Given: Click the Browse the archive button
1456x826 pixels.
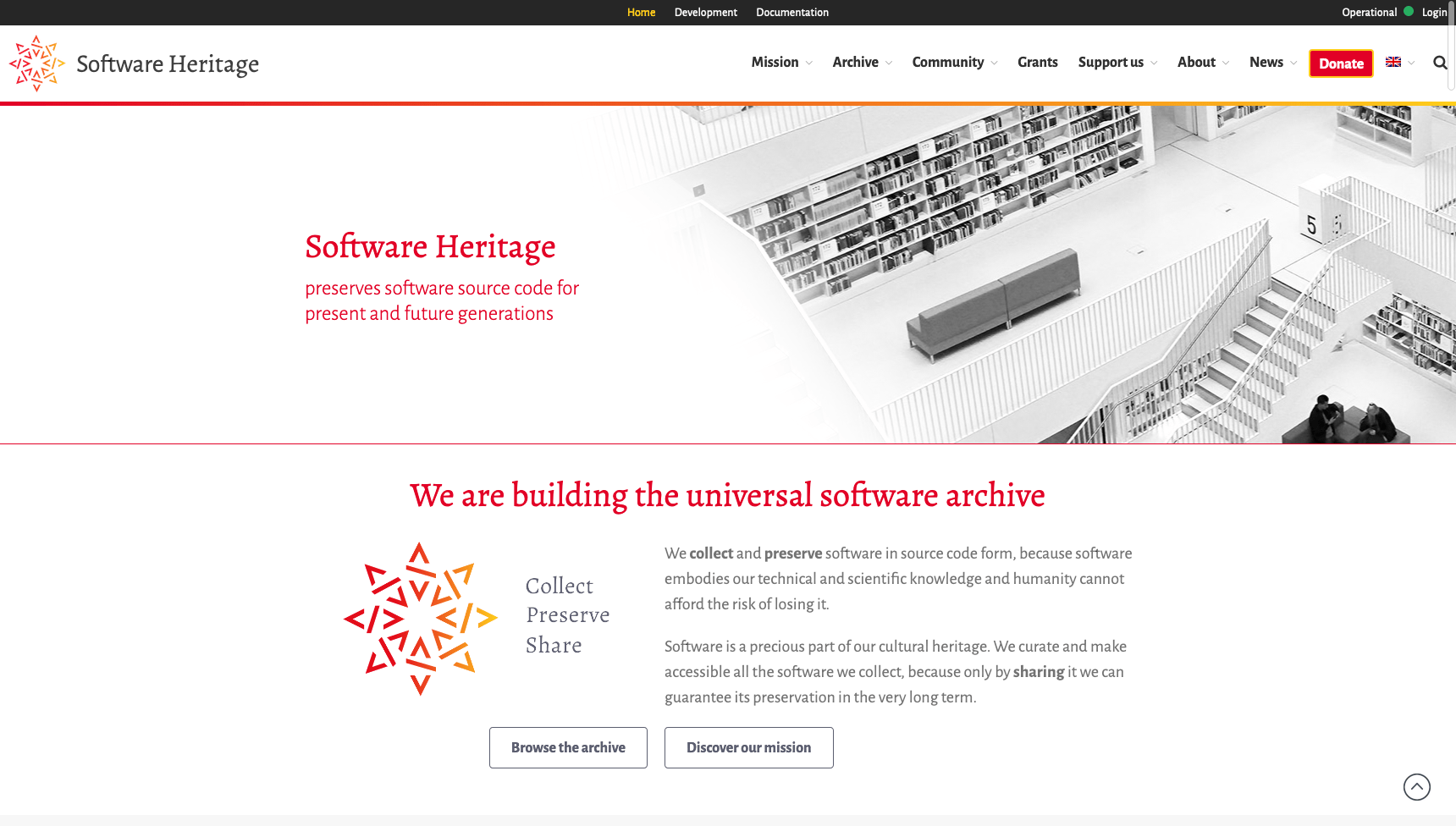Looking at the screenshot, I should pos(568,747).
